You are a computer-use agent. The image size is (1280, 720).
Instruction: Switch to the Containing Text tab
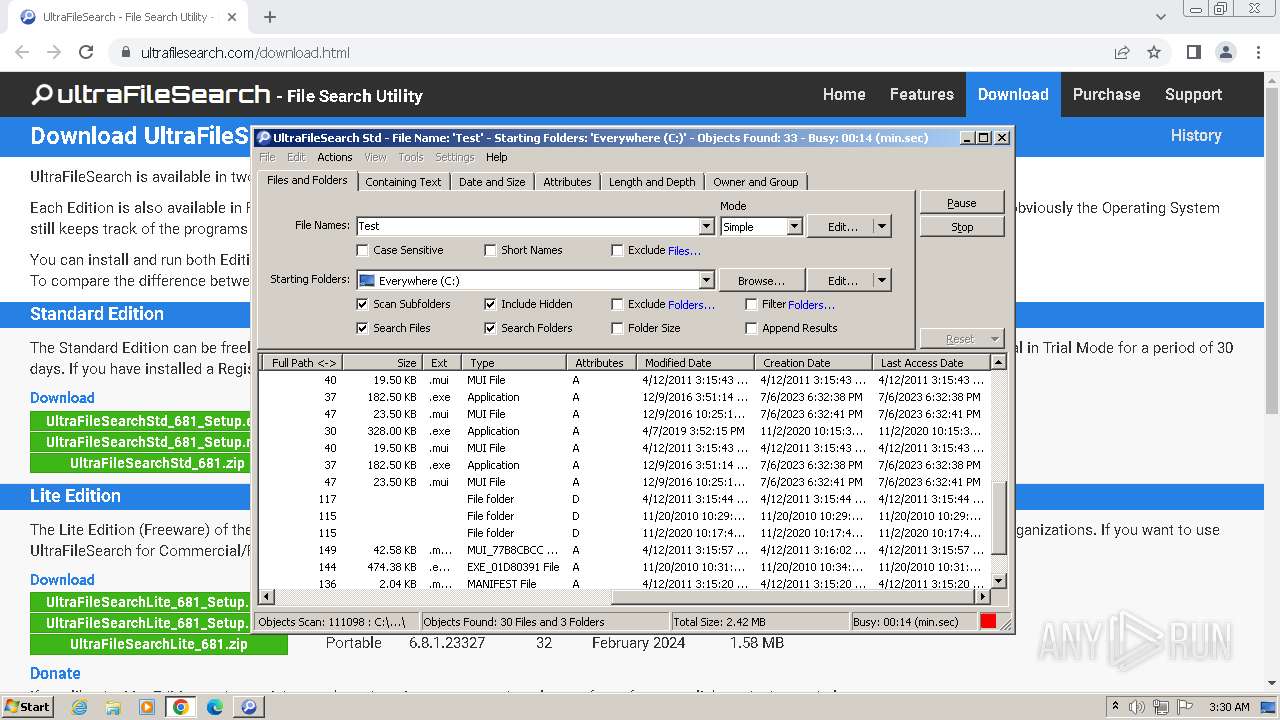click(403, 182)
